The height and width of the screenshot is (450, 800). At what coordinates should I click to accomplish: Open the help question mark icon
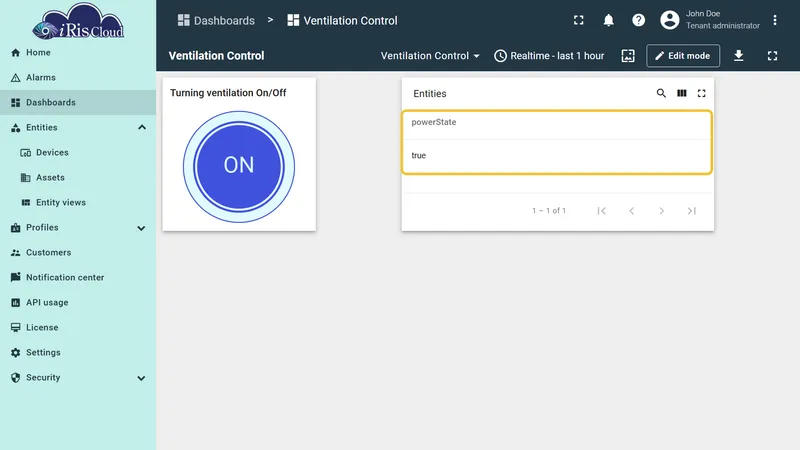638,20
